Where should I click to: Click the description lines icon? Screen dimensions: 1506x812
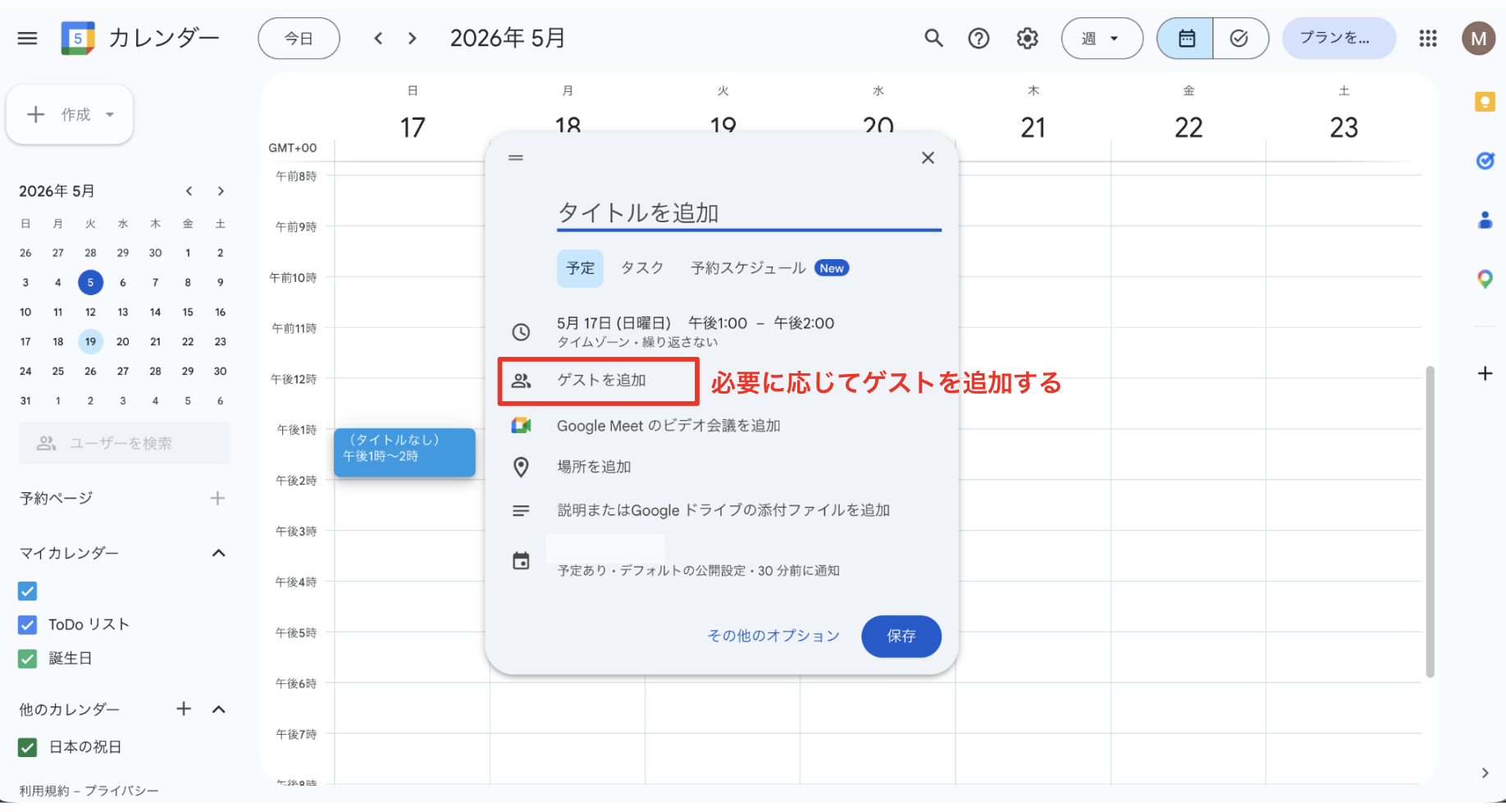coord(521,510)
